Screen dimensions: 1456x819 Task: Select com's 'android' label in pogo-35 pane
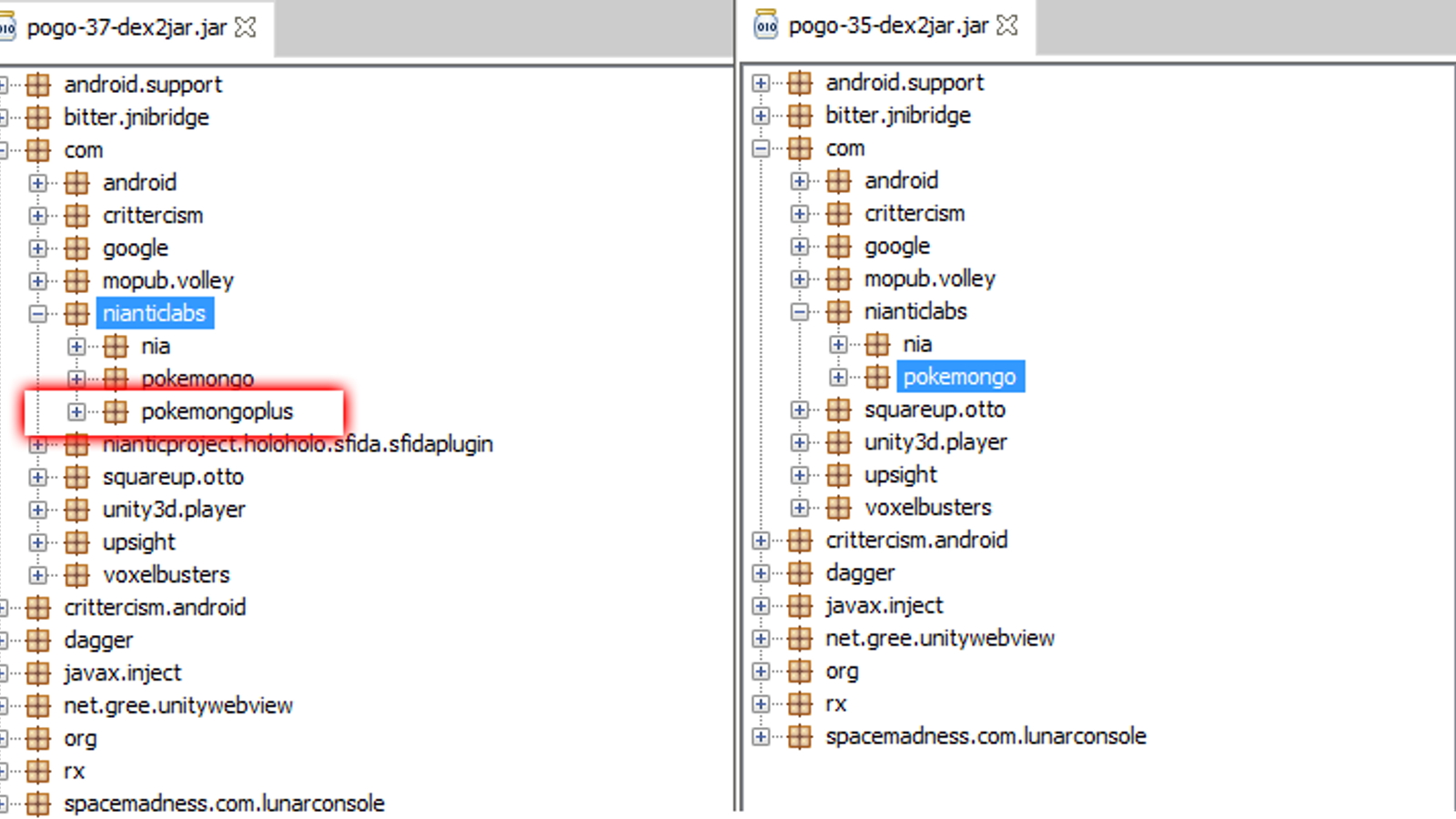901,181
